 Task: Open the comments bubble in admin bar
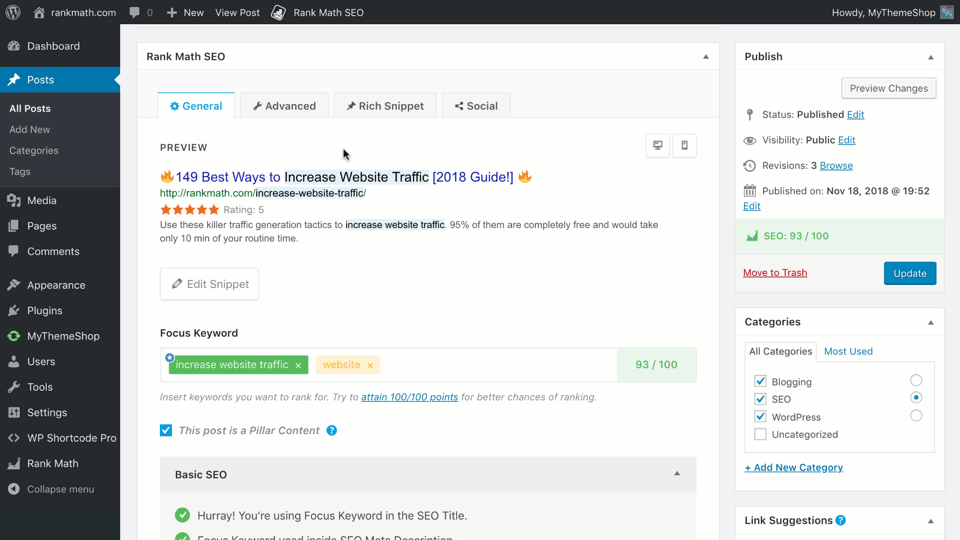[140, 12]
